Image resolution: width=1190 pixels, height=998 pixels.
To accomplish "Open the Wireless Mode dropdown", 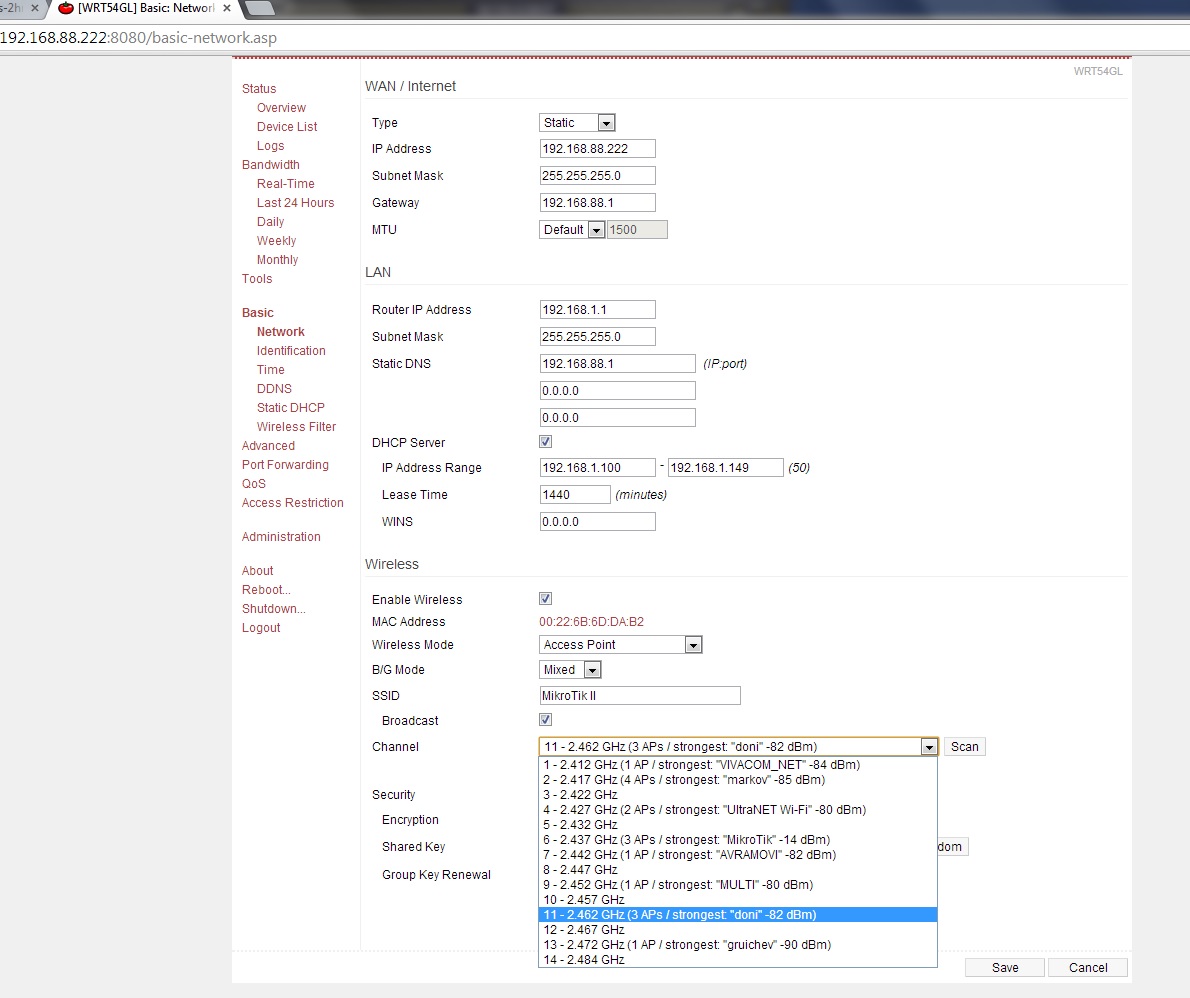I will click(621, 645).
